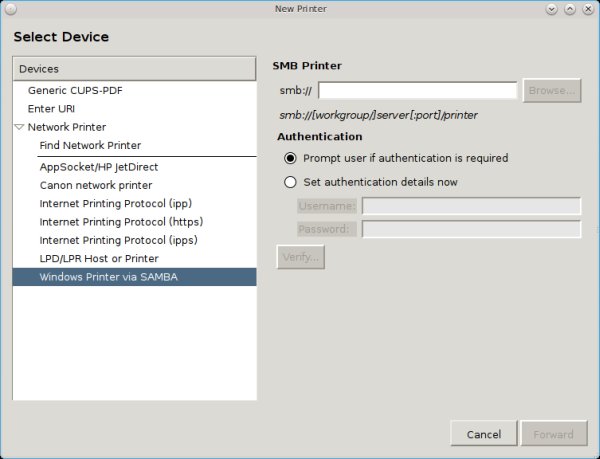This screenshot has height=459, width=600.
Task: Close the New Printer dialog window
Action: (589, 9)
